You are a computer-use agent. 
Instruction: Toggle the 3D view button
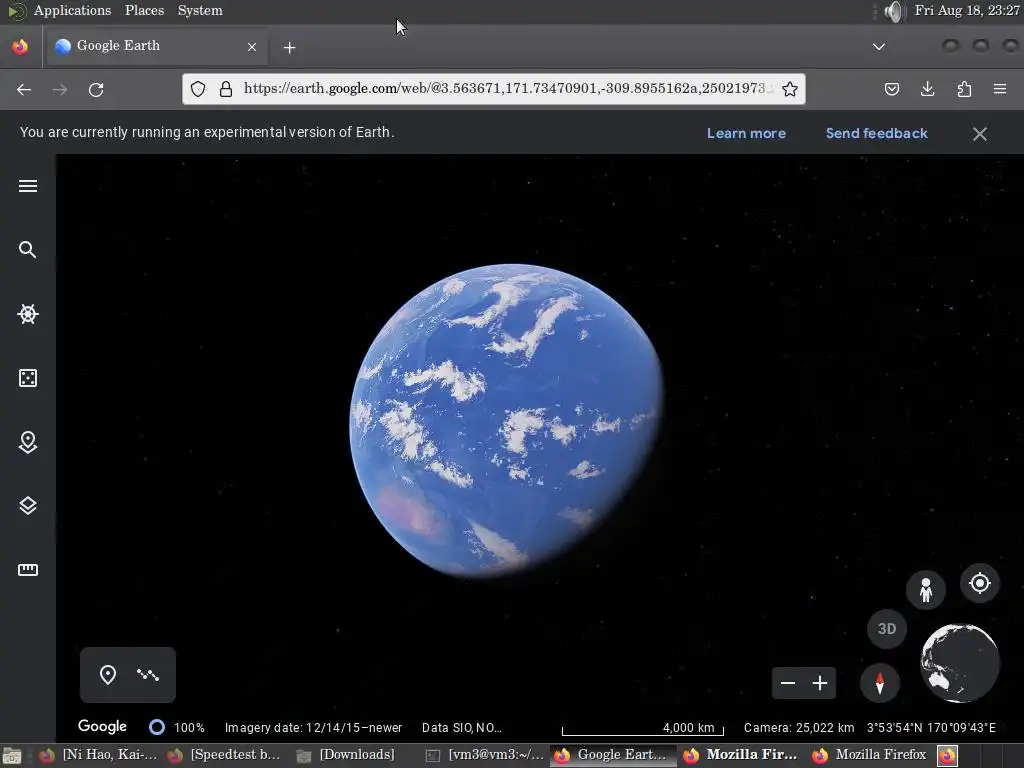click(x=886, y=628)
